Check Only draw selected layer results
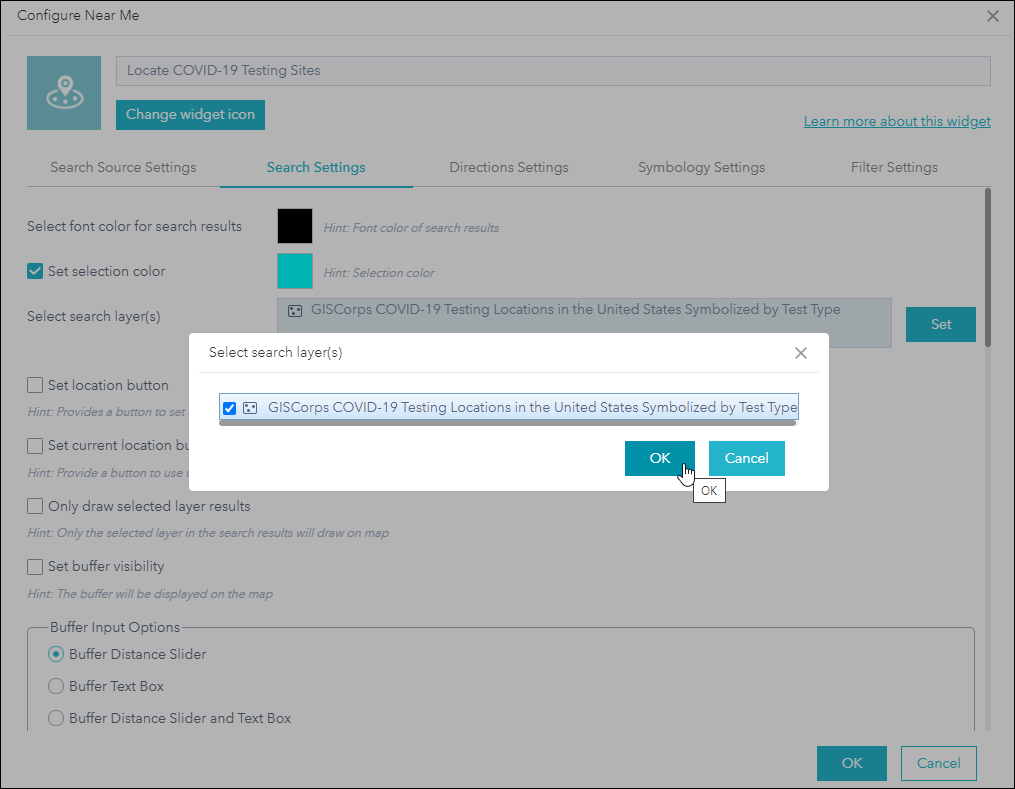This screenshot has height=789, width=1015. (36, 508)
